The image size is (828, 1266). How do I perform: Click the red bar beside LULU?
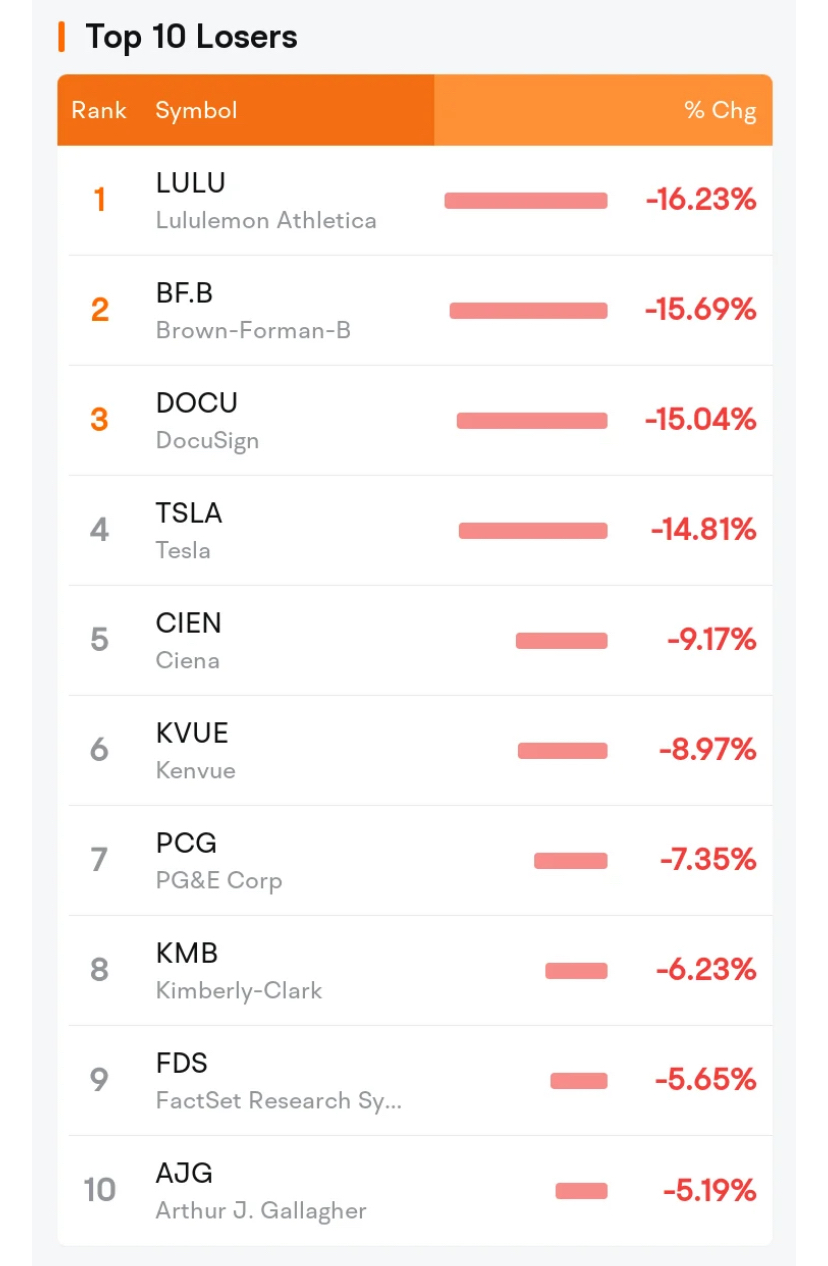click(526, 200)
